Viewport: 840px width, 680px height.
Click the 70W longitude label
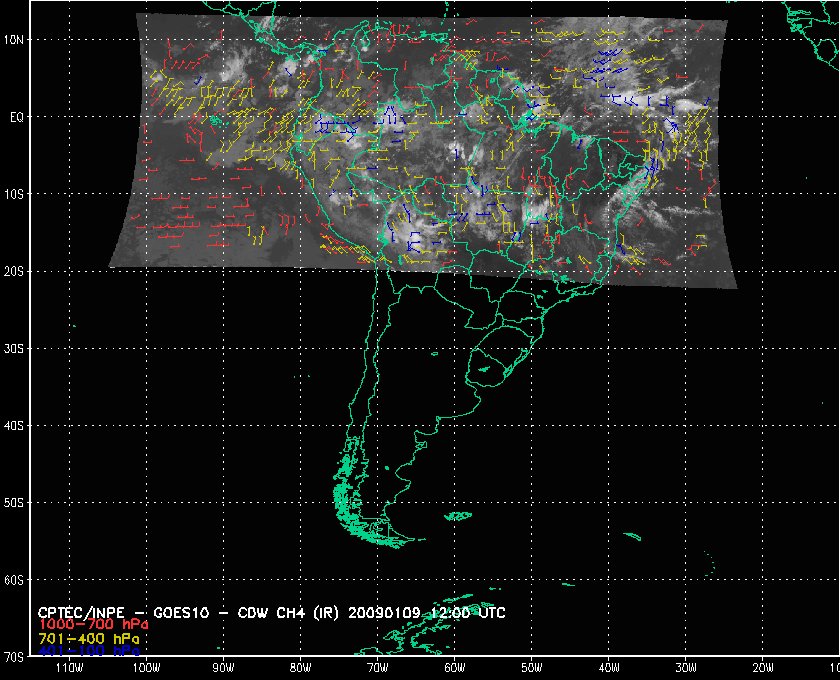(377, 668)
